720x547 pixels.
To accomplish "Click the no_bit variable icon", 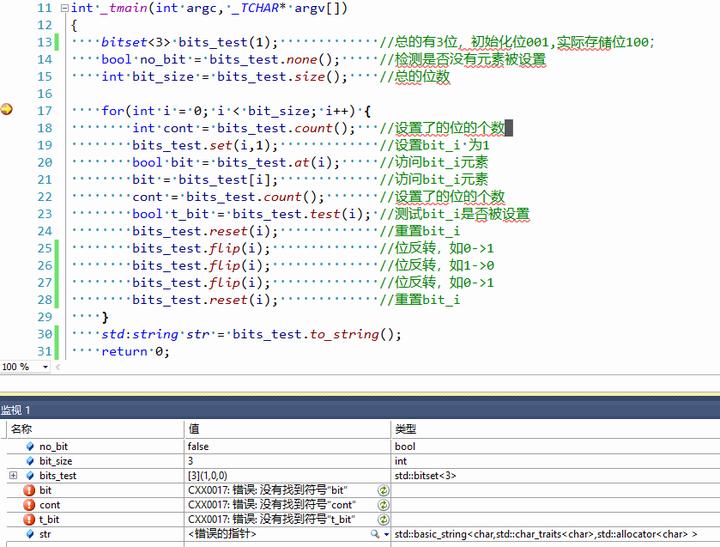I will coord(30,446).
